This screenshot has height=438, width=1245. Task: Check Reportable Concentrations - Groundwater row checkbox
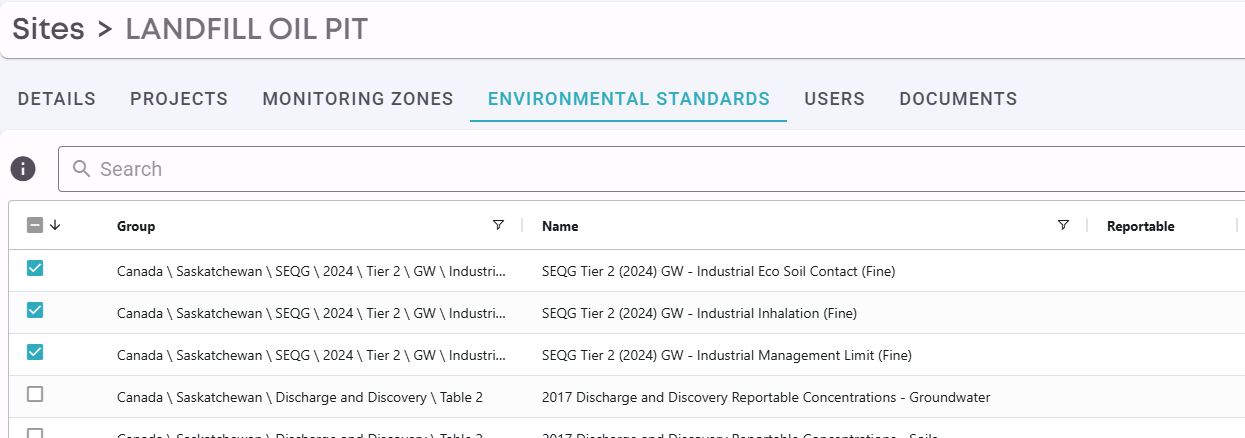(35, 394)
